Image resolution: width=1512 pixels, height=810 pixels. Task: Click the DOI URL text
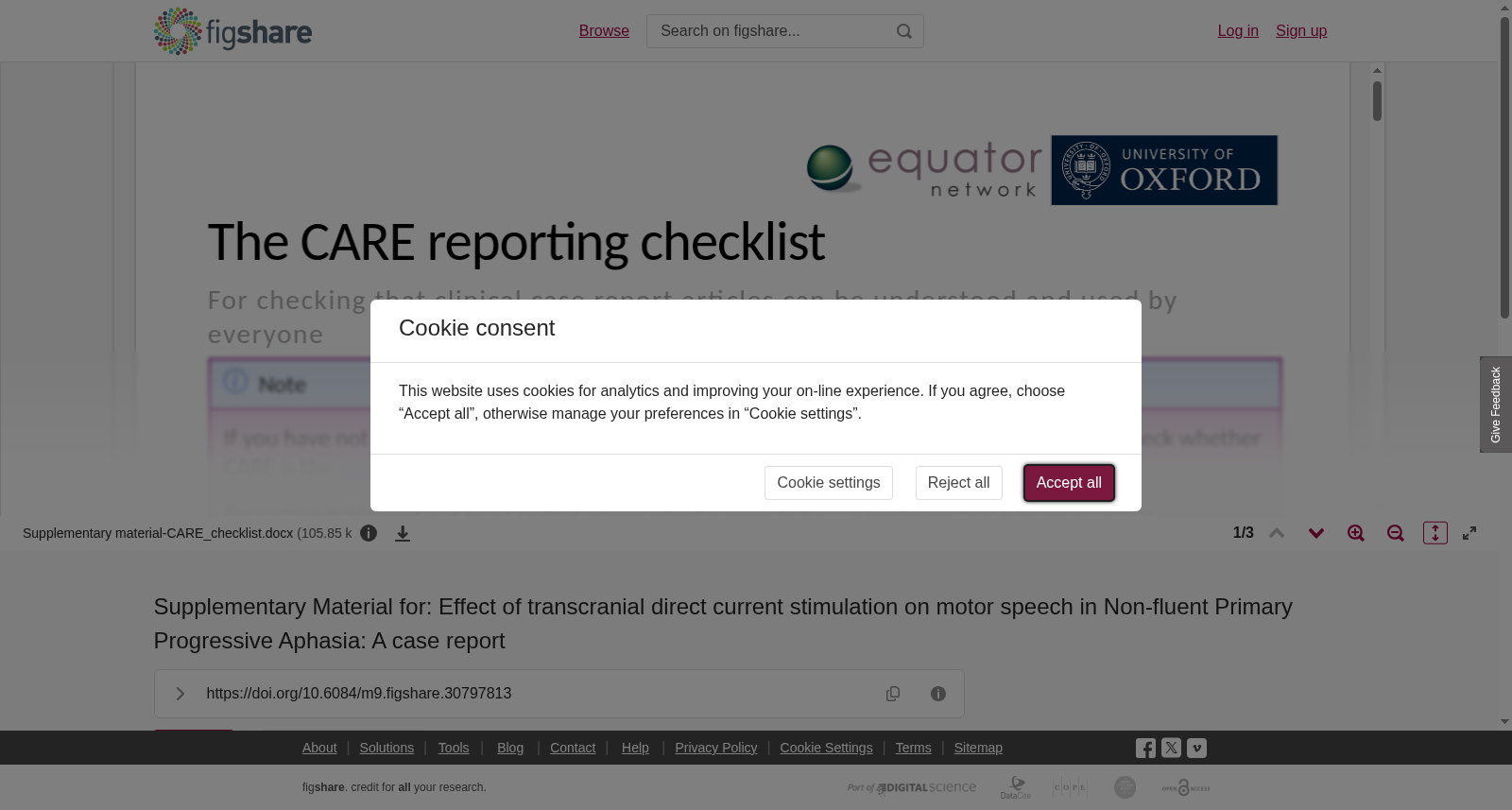click(x=359, y=694)
